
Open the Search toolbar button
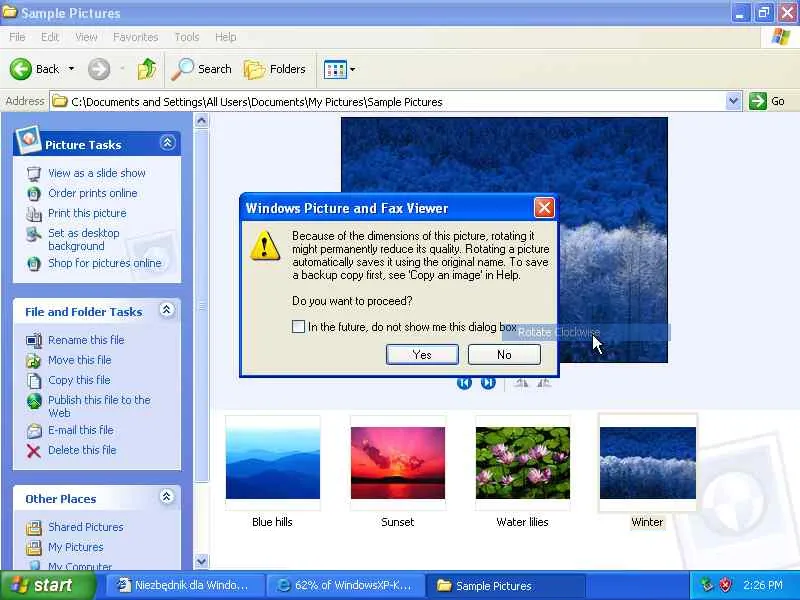202,69
